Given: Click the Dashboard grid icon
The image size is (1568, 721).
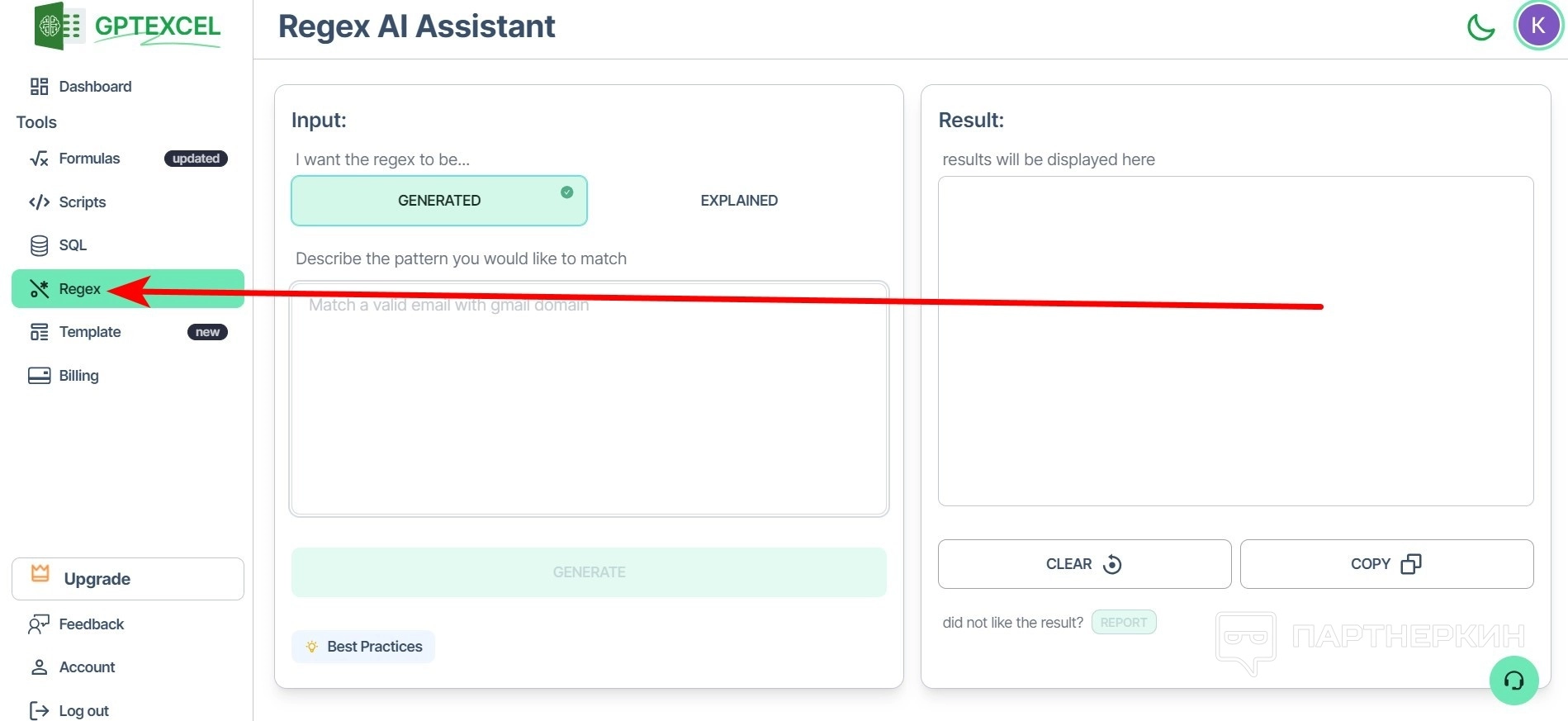Looking at the screenshot, I should (39, 87).
